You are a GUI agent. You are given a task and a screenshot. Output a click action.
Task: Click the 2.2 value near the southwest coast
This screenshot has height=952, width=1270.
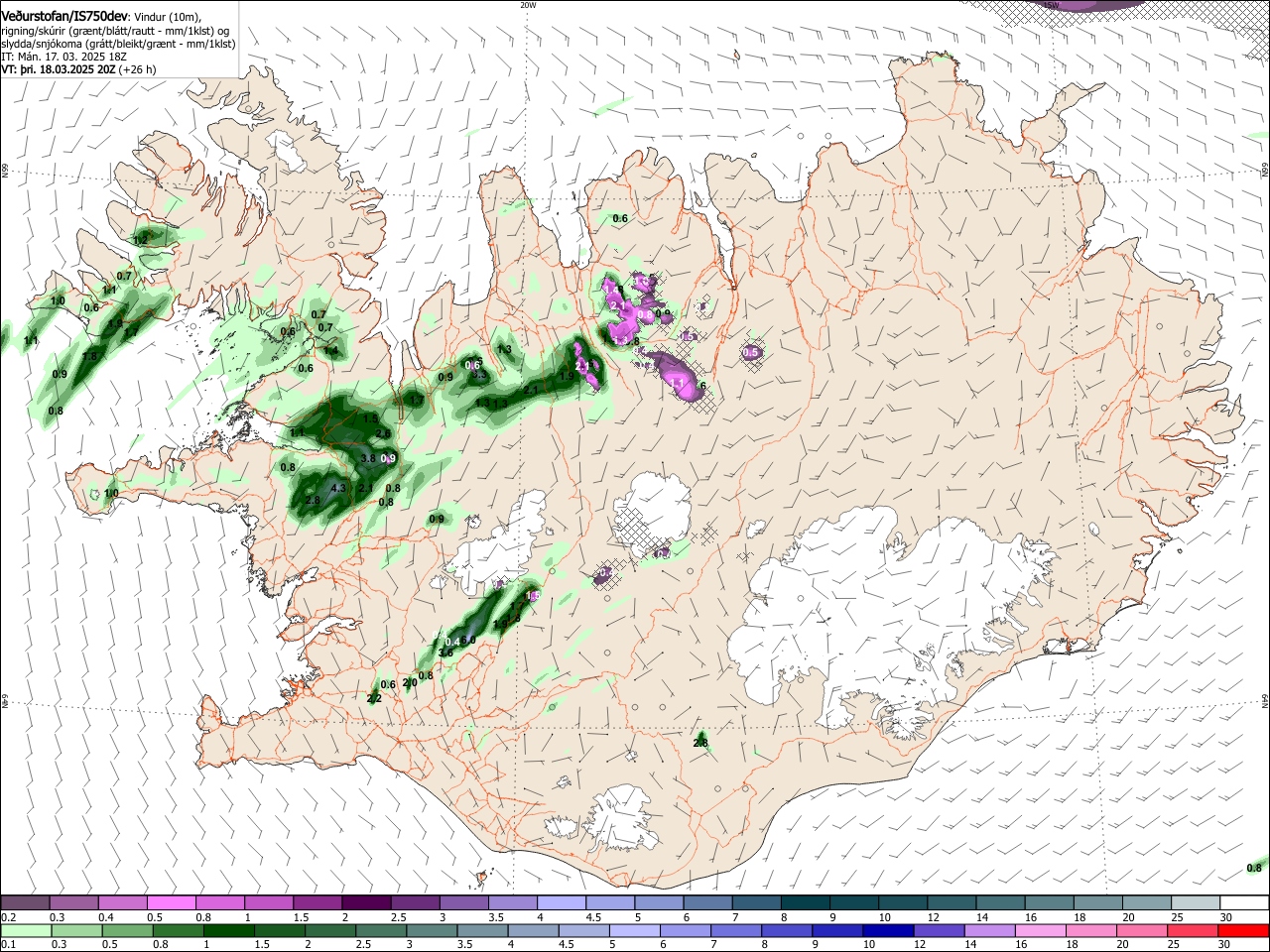[374, 699]
